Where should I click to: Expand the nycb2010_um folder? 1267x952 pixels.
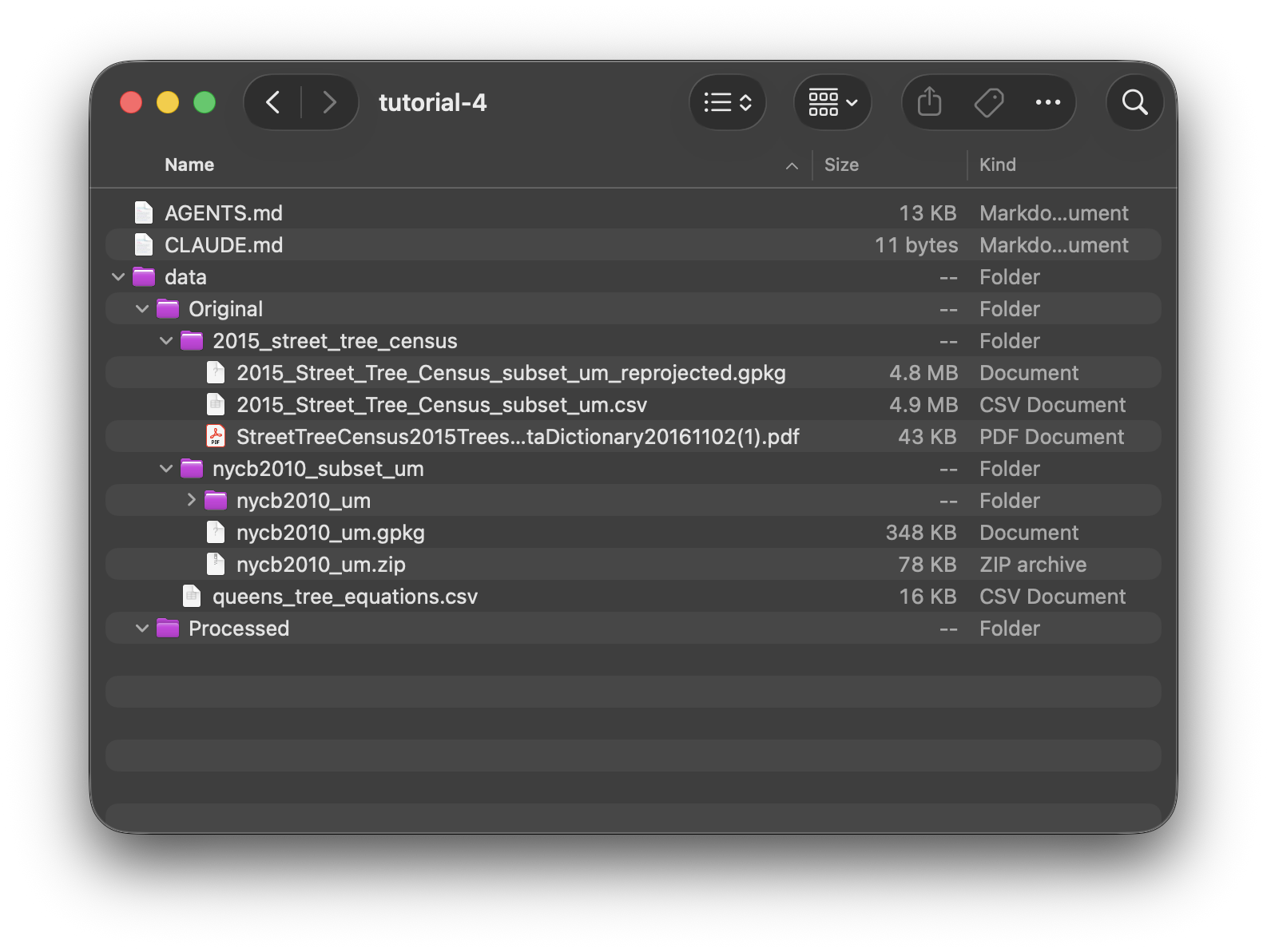pos(191,500)
